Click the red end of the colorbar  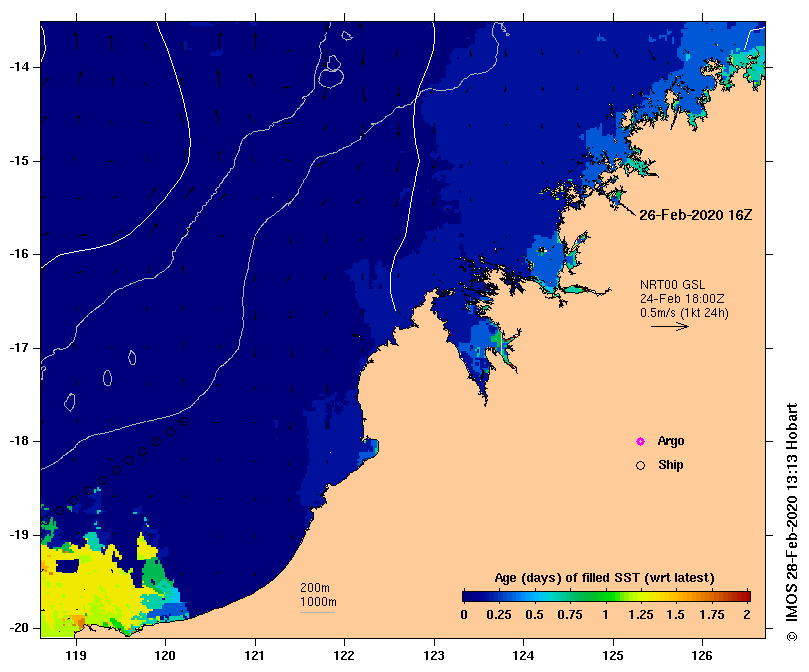click(744, 597)
